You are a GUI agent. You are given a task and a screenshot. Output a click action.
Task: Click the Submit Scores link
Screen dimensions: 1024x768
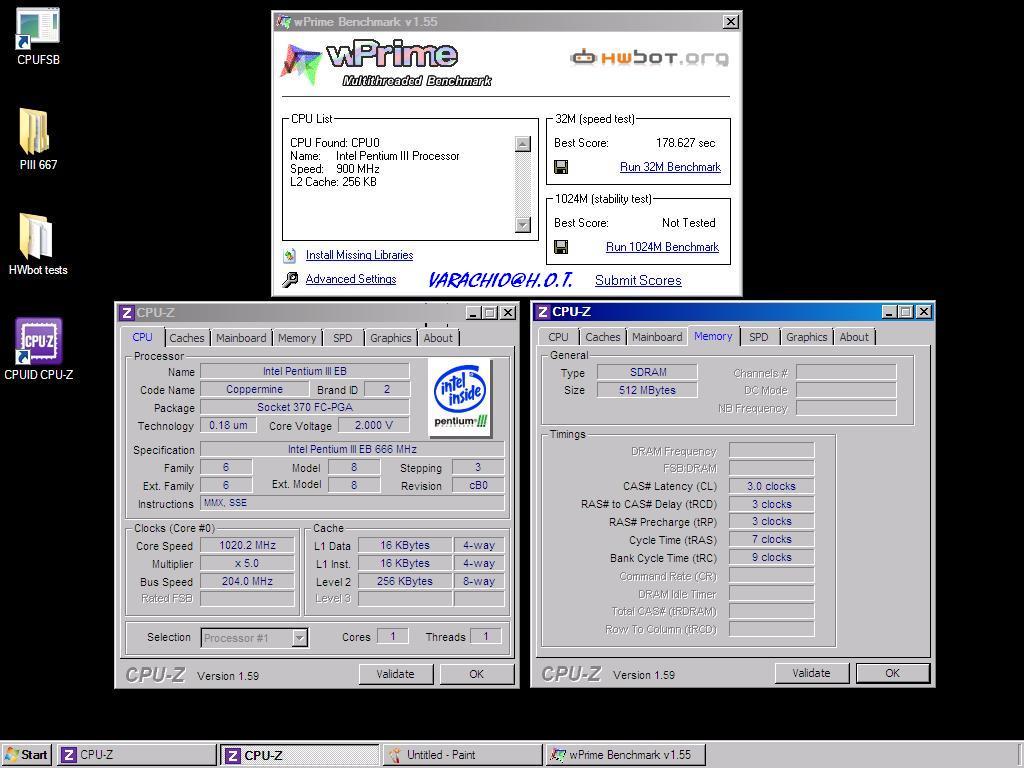(638, 281)
